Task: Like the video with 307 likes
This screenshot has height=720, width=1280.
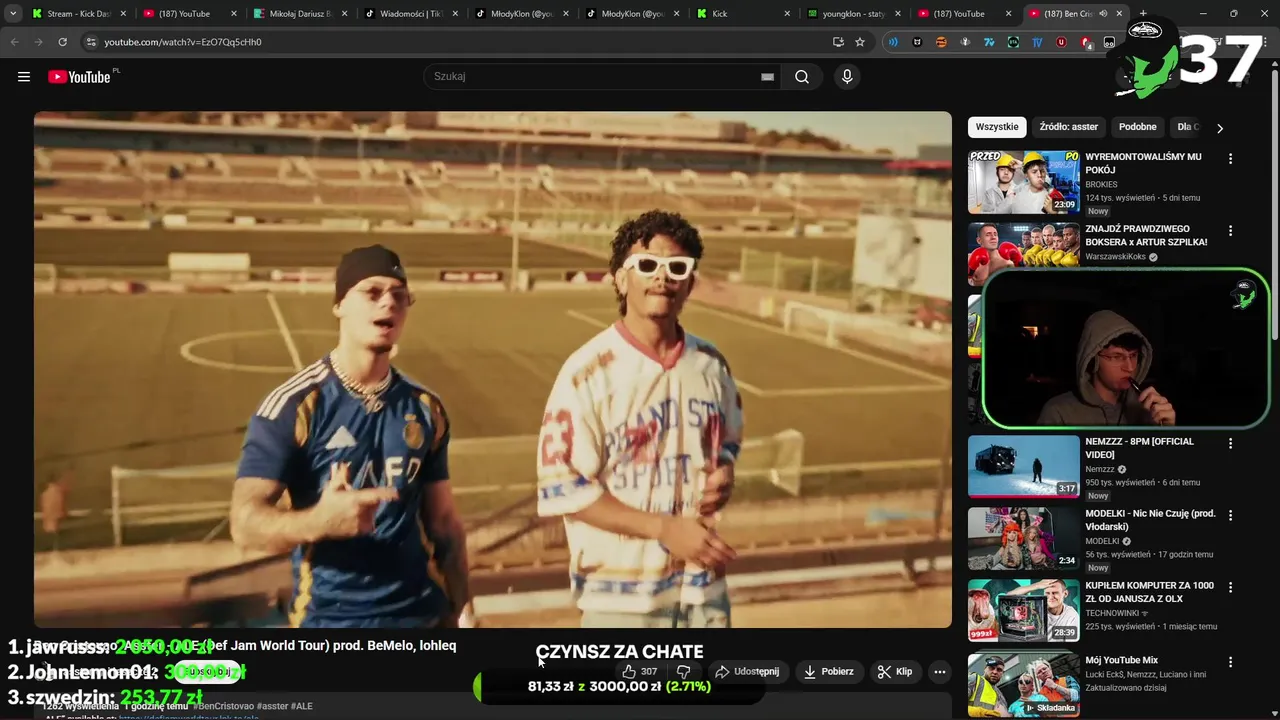Action: [x=640, y=672]
